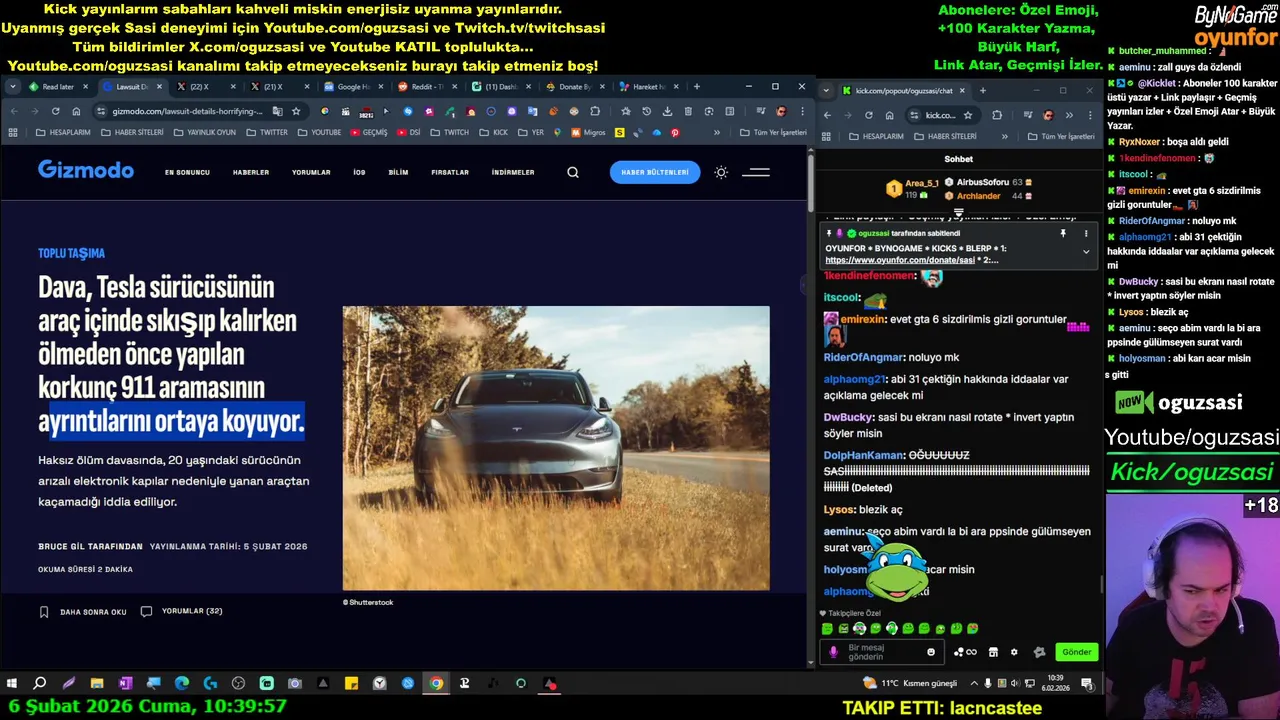
Task: Open emoji picker in chat input
Action: [x=931, y=652]
